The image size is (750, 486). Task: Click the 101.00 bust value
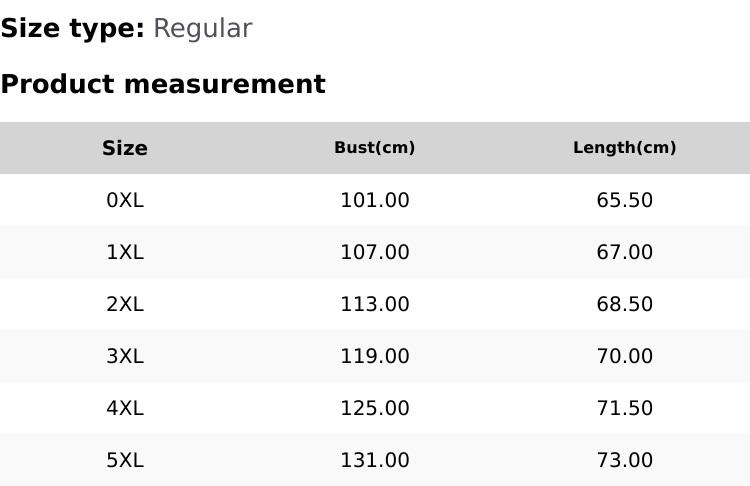[375, 200]
